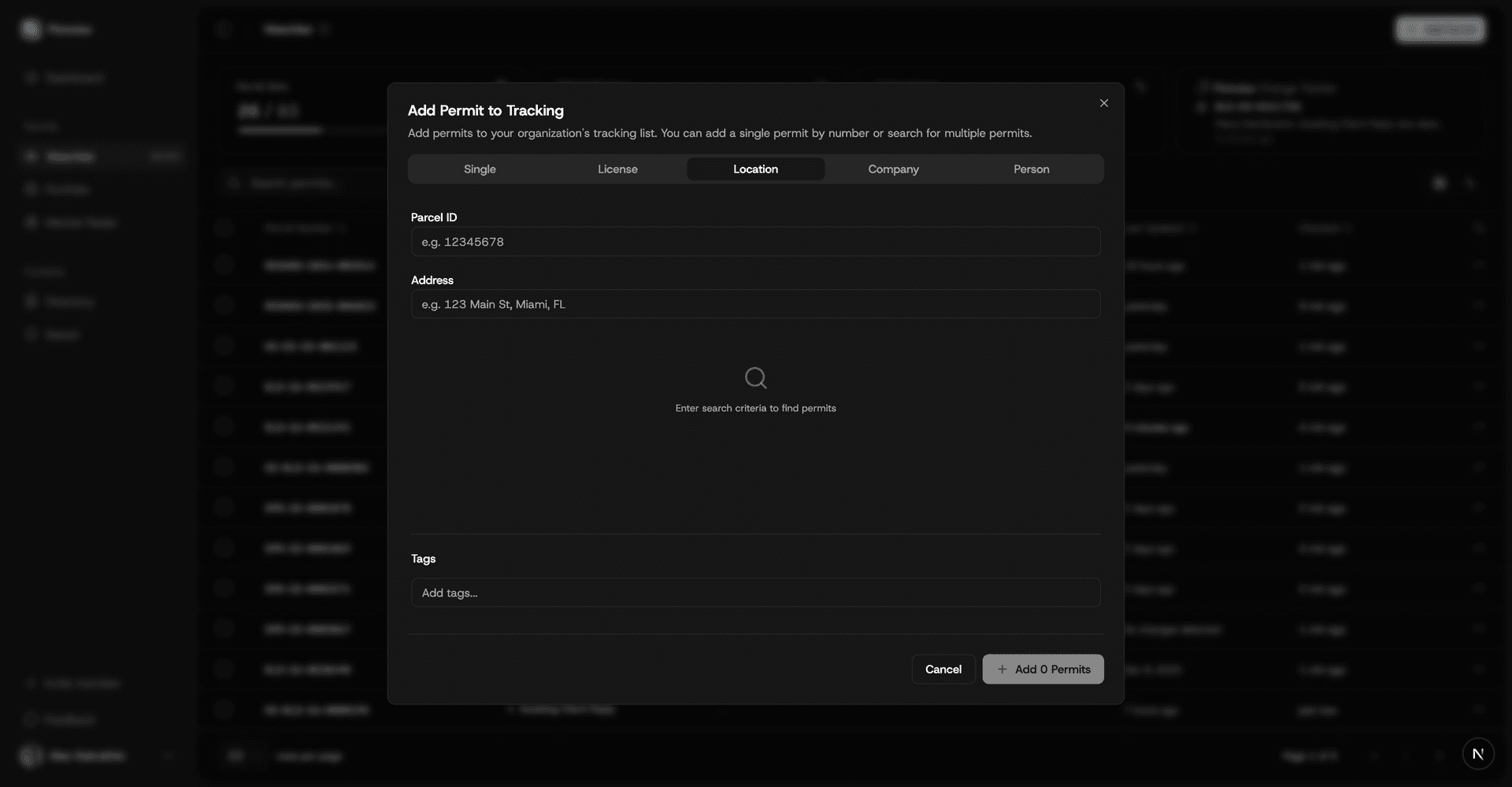1512x787 pixels.
Task: Toggle the select-all checkbox in the table header
Action: pyautogui.click(x=224, y=228)
